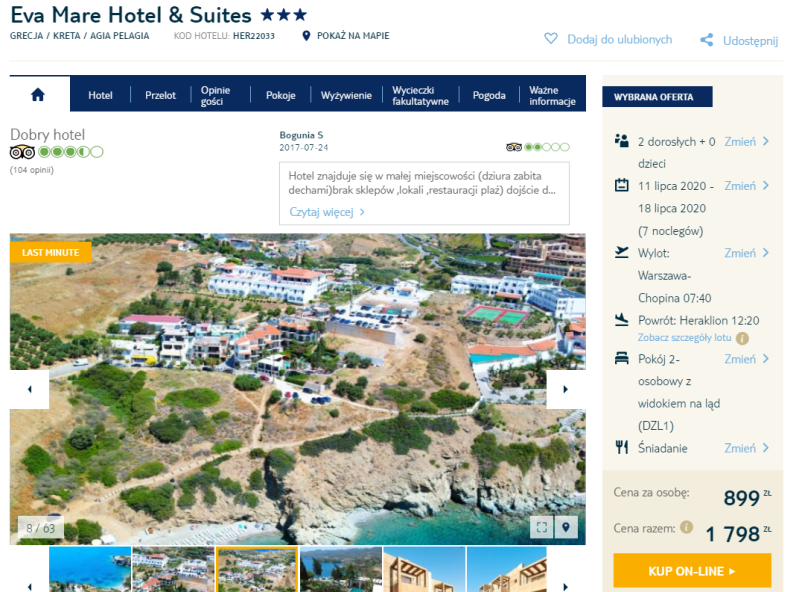Image resolution: width=790 pixels, height=592 pixels.
Task: Change meal plan Śniadanie via Zmień
Action: tap(747, 448)
